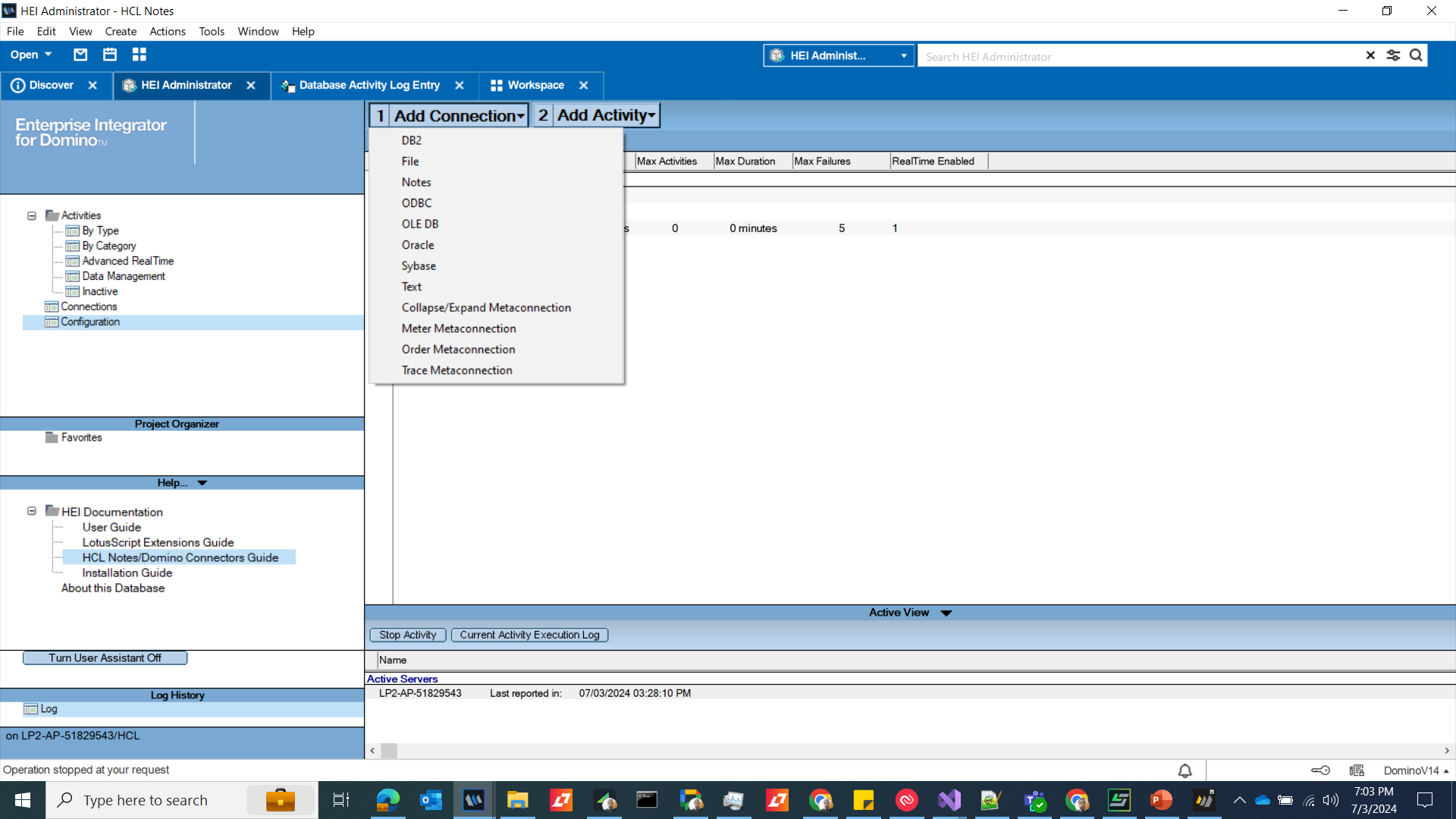The image size is (1456, 819).
Task: Open PowerPoint from taskbar
Action: [1161, 800]
